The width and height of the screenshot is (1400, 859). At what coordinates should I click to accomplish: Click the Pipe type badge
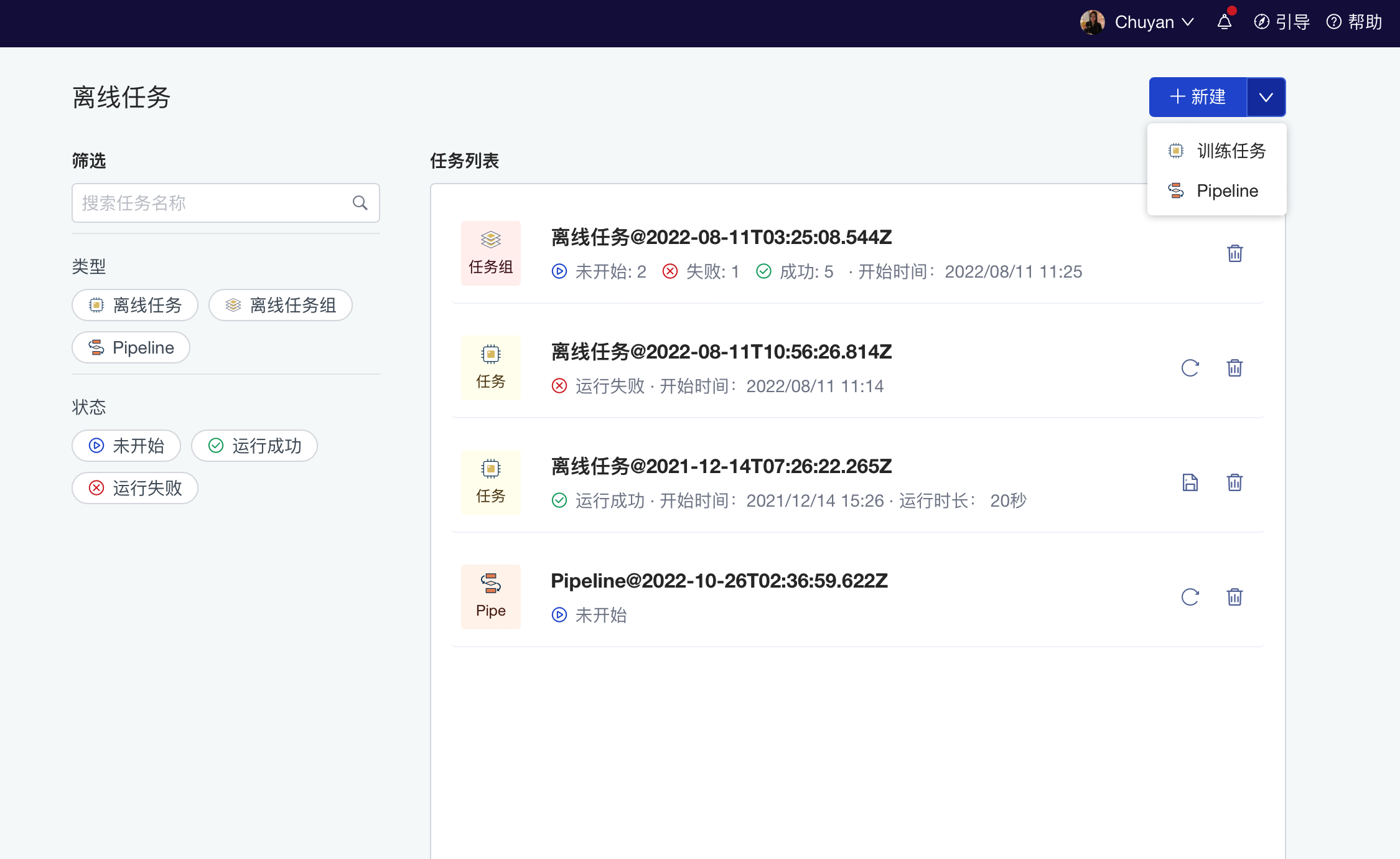[491, 597]
